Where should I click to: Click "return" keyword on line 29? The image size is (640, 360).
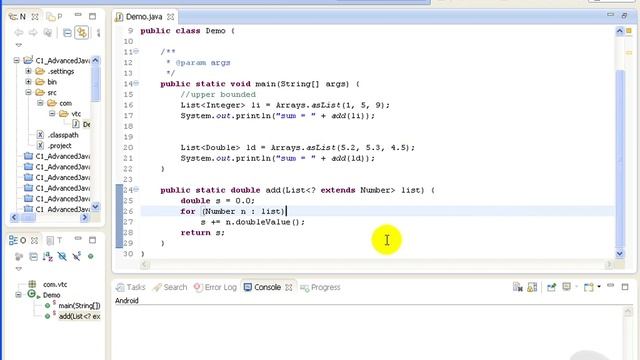(196, 232)
